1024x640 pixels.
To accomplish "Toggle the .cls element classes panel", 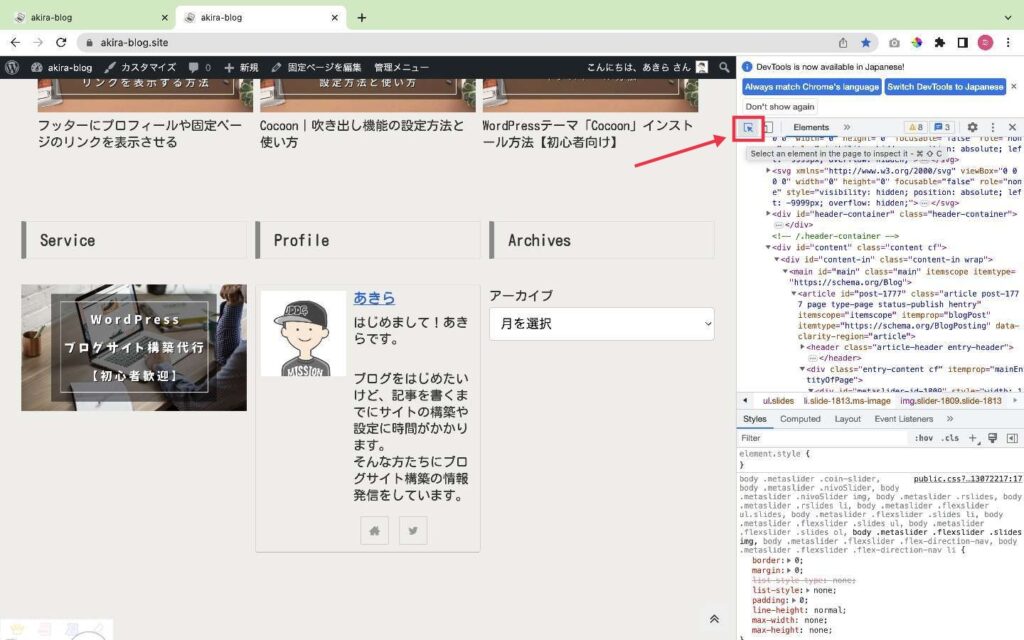I will (x=950, y=438).
